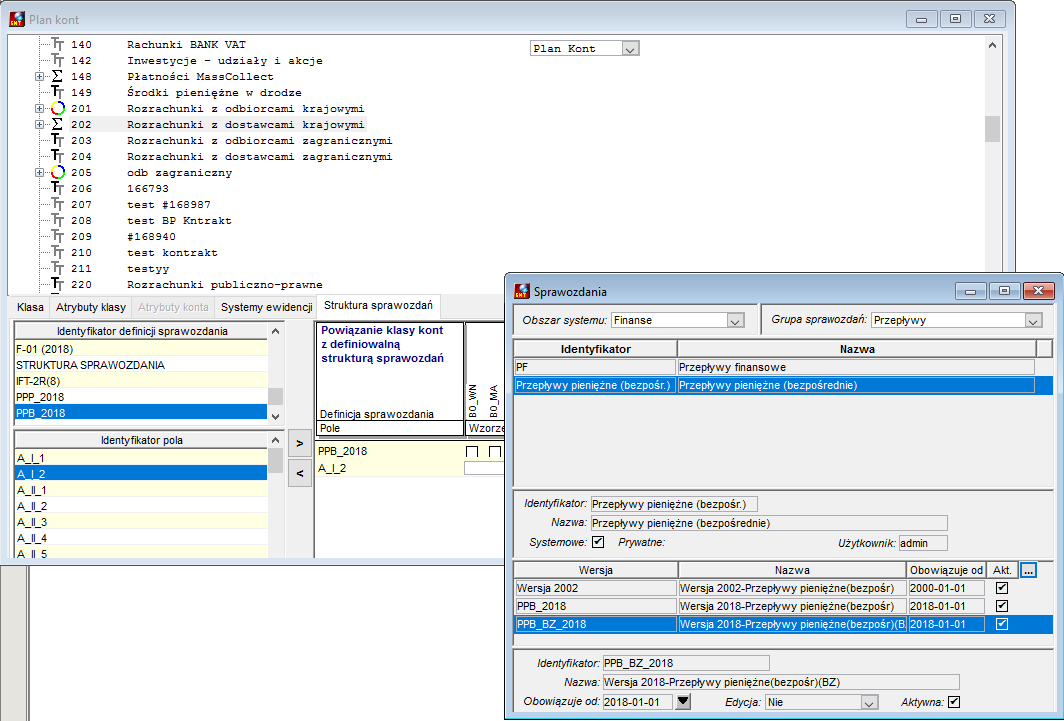Click the Nazwa field for the version
Image resolution: width=1064 pixels, height=721 pixels.
781,682
